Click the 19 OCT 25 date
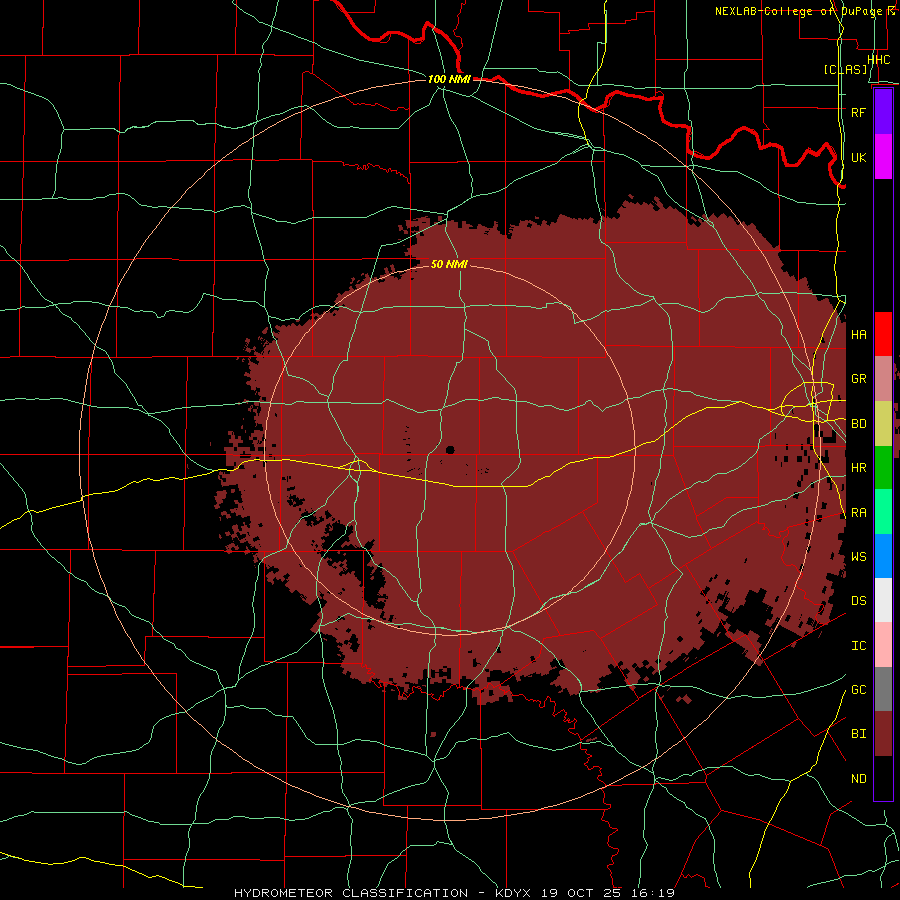 pos(581,893)
